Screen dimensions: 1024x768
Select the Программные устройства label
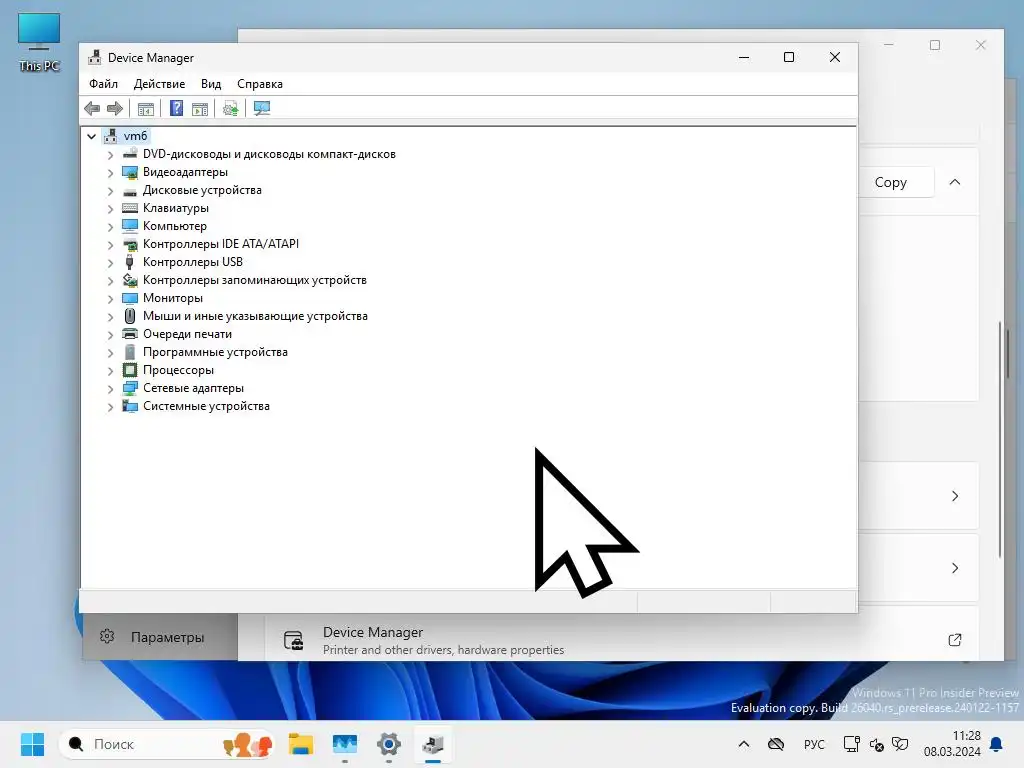(x=216, y=352)
